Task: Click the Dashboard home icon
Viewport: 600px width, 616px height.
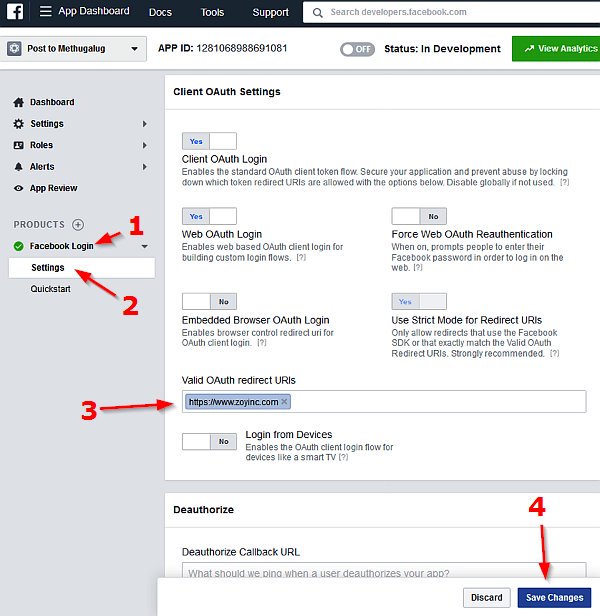Action: pos(18,103)
